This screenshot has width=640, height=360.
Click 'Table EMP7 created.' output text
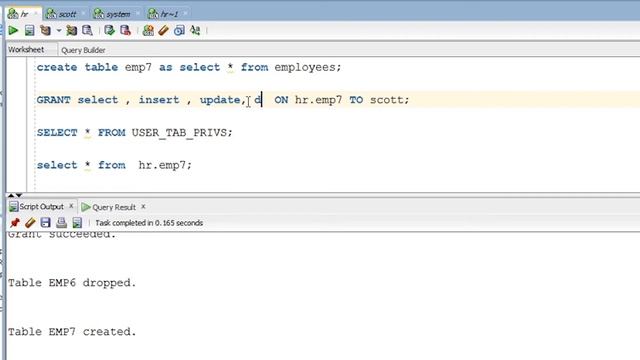tap(72, 331)
